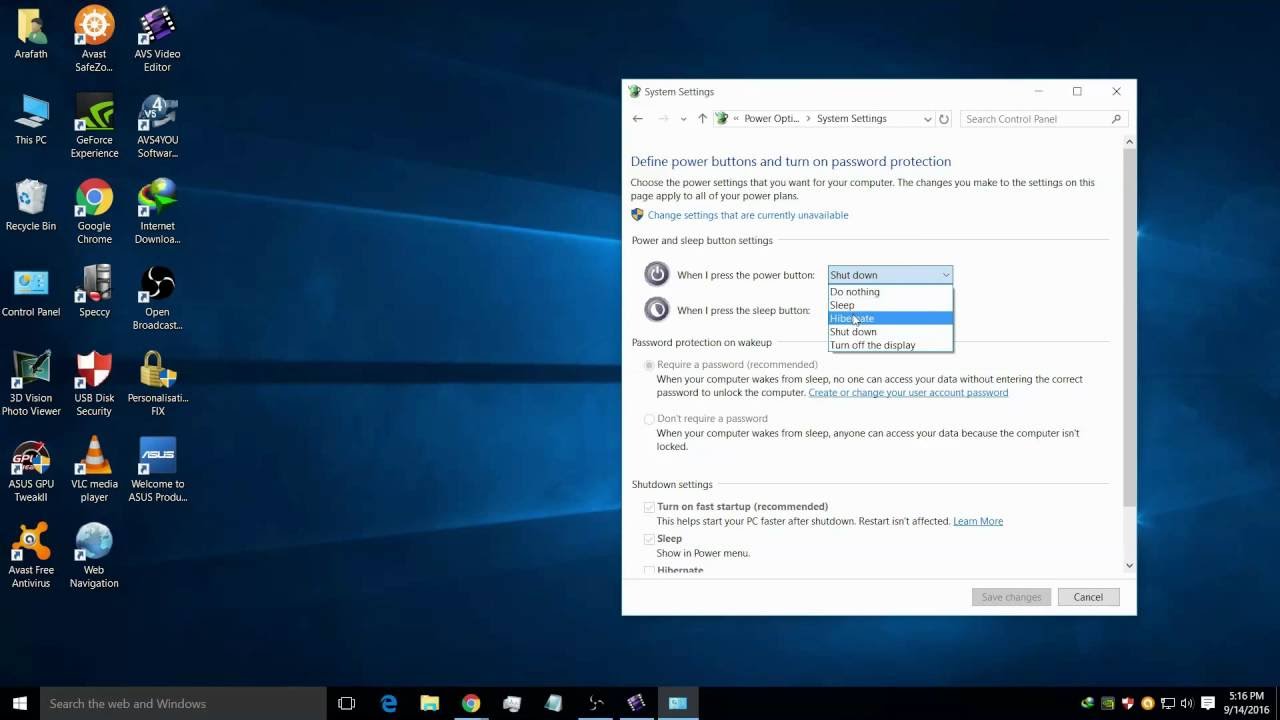Select GeForce Experience desktop shortcut

coord(94,126)
